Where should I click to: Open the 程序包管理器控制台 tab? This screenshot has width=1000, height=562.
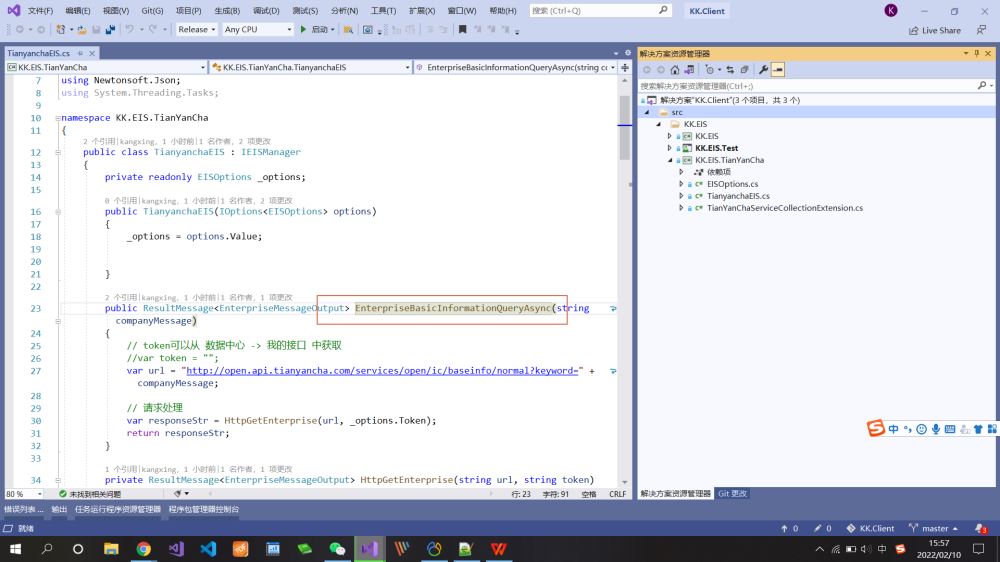(x=203, y=509)
